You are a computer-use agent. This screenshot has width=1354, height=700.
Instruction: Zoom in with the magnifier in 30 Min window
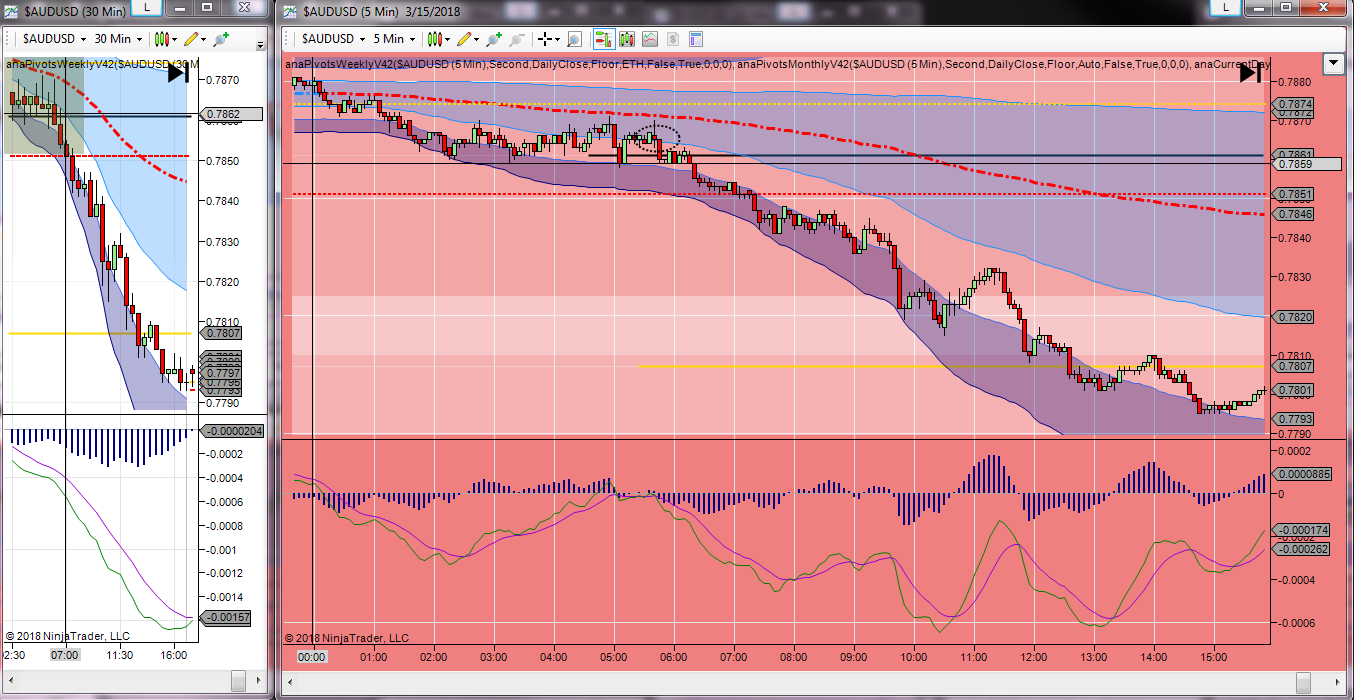coord(220,39)
